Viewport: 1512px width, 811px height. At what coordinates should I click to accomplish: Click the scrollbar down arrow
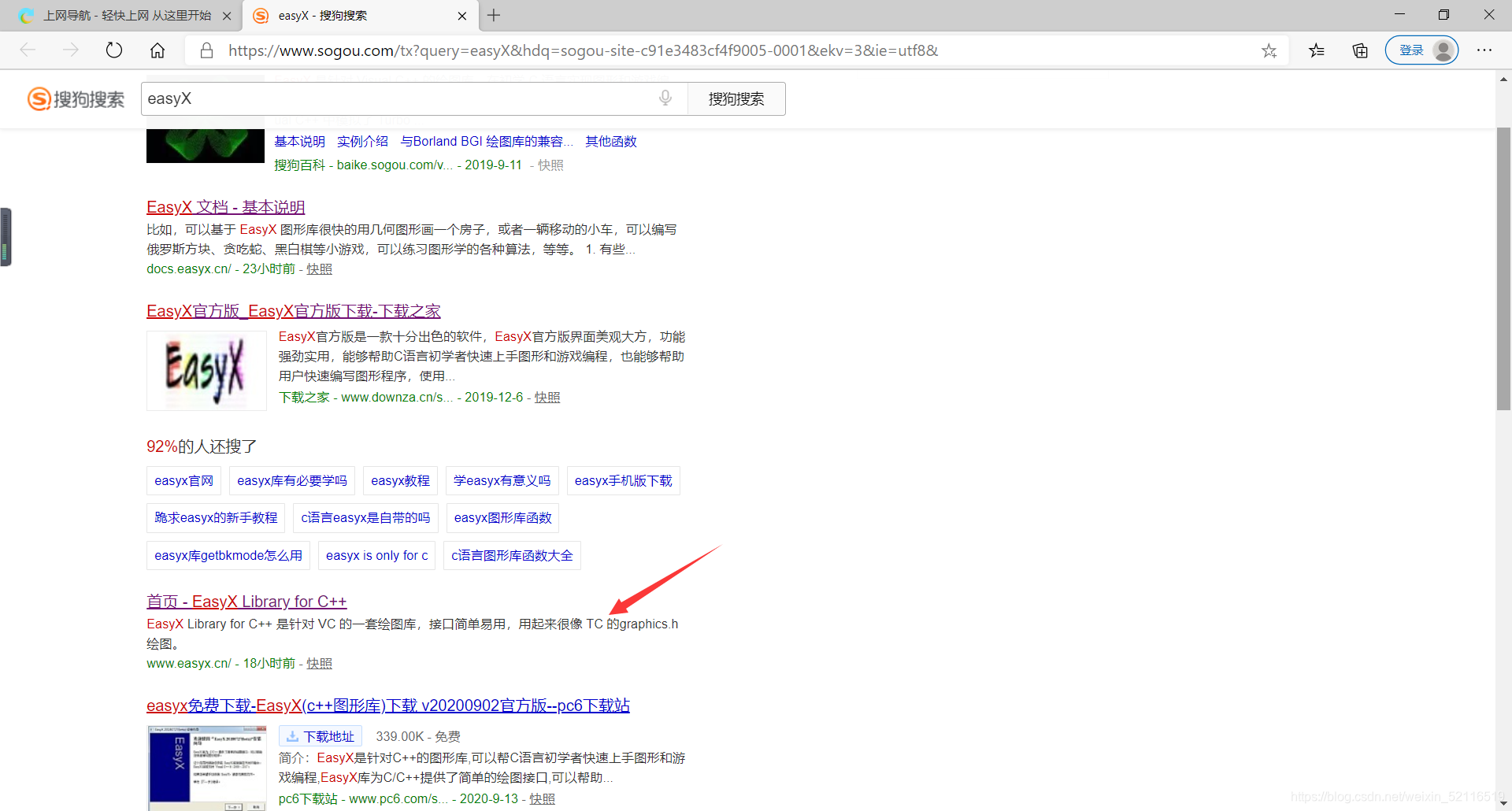pyautogui.click(x=1503, y=802)
